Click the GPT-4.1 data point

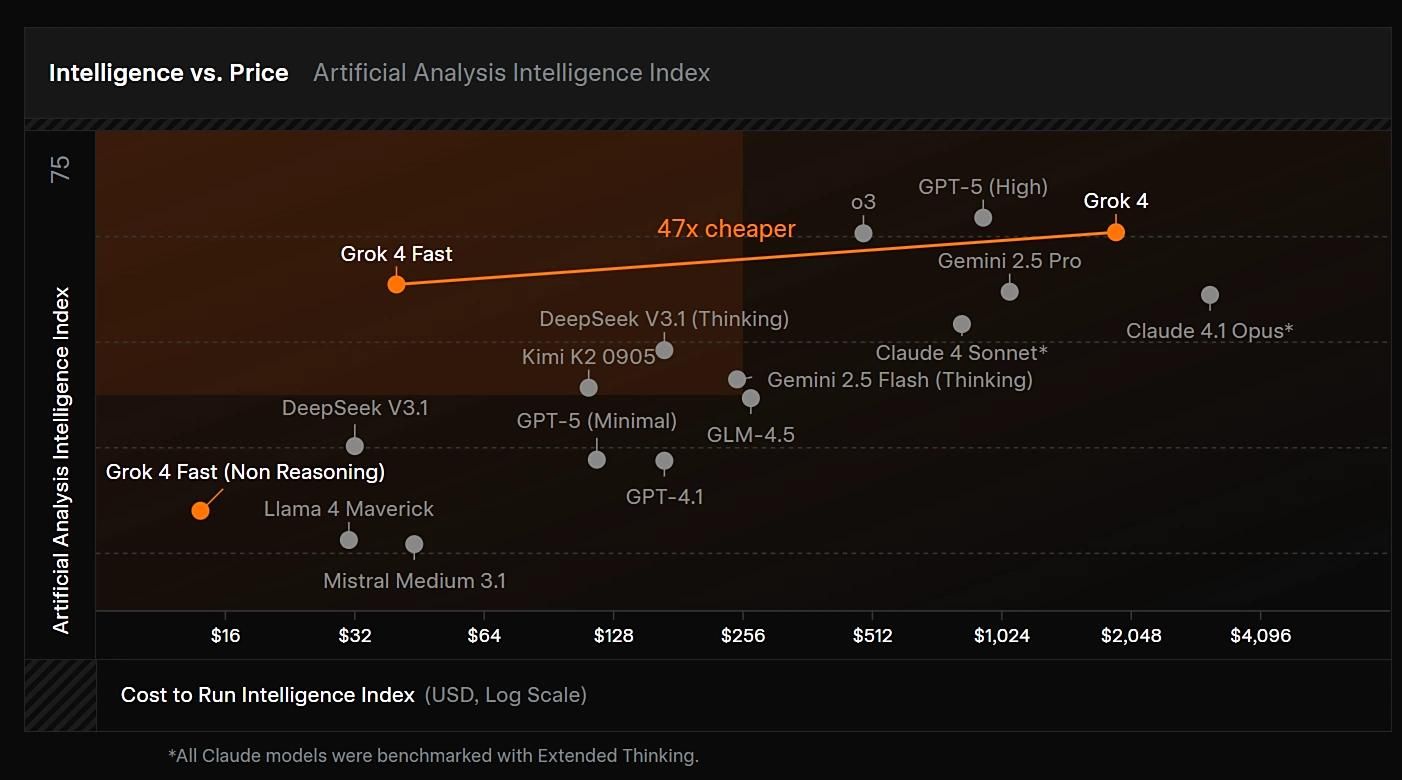(664, 461)
